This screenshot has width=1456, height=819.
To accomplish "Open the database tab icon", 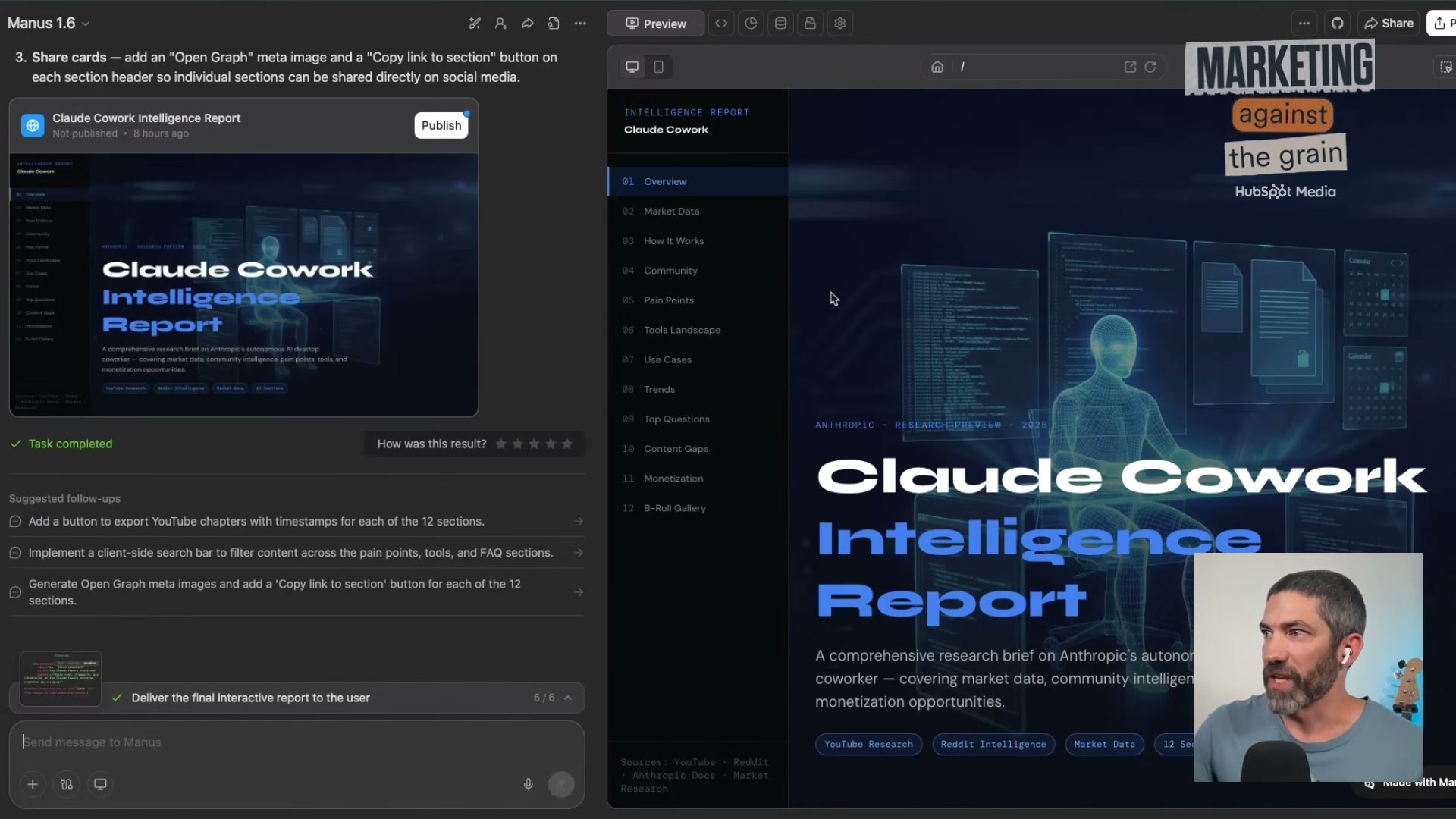I will tap(780, 24).
